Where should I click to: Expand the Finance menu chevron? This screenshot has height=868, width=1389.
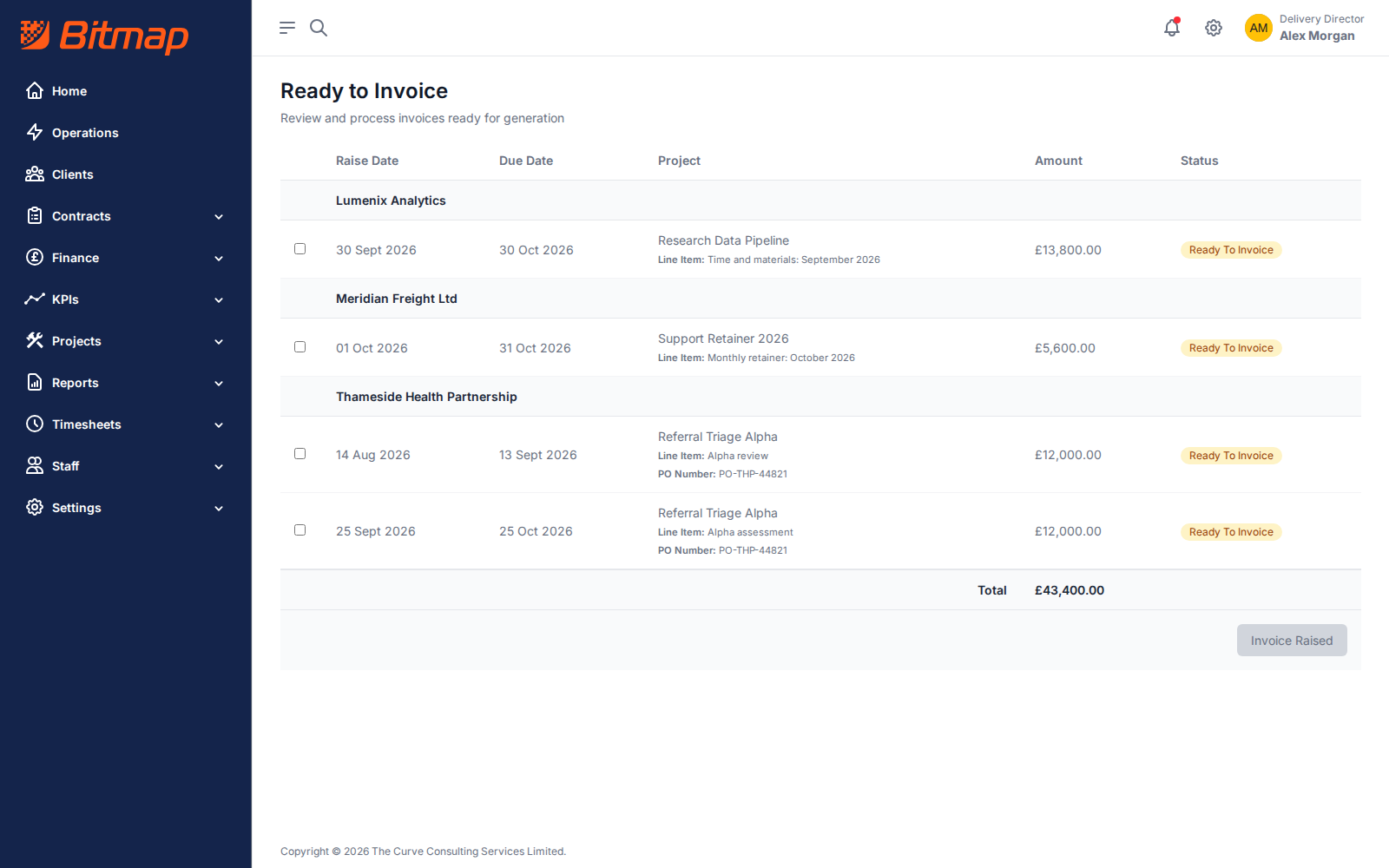click(219, 259)
